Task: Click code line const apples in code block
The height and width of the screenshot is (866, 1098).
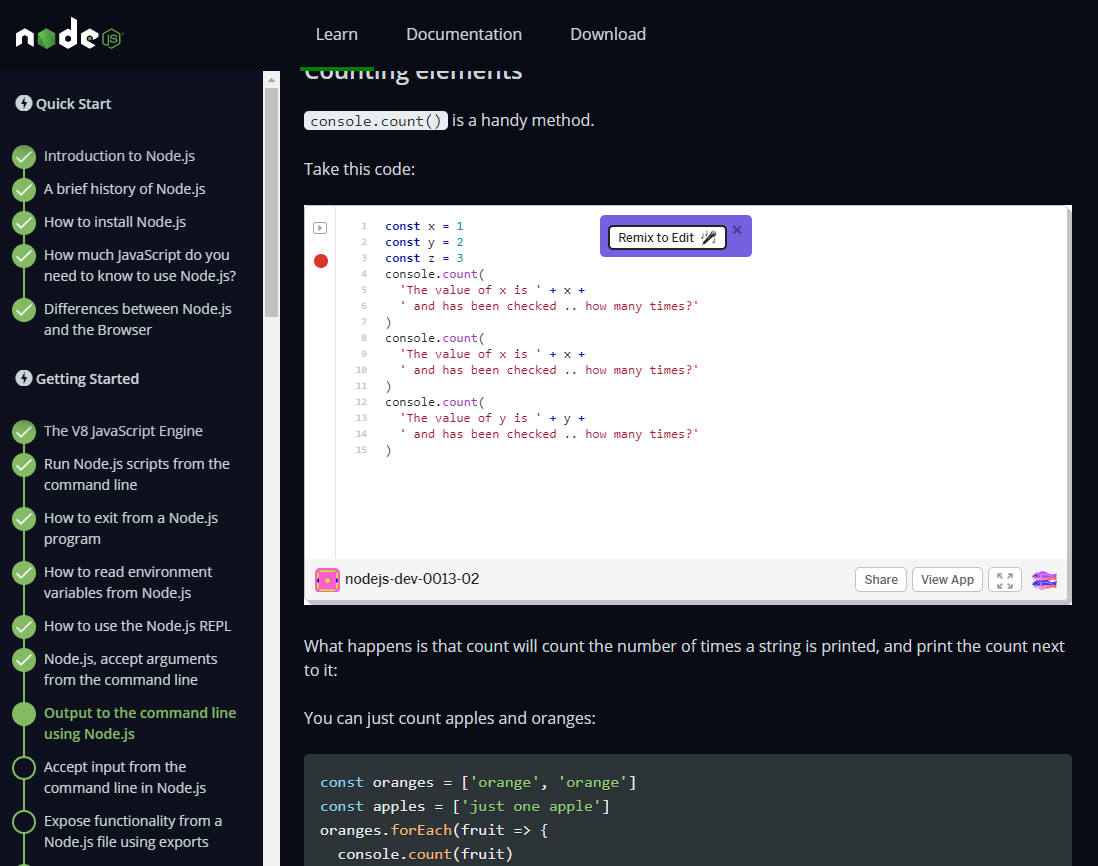Action: 465,806
